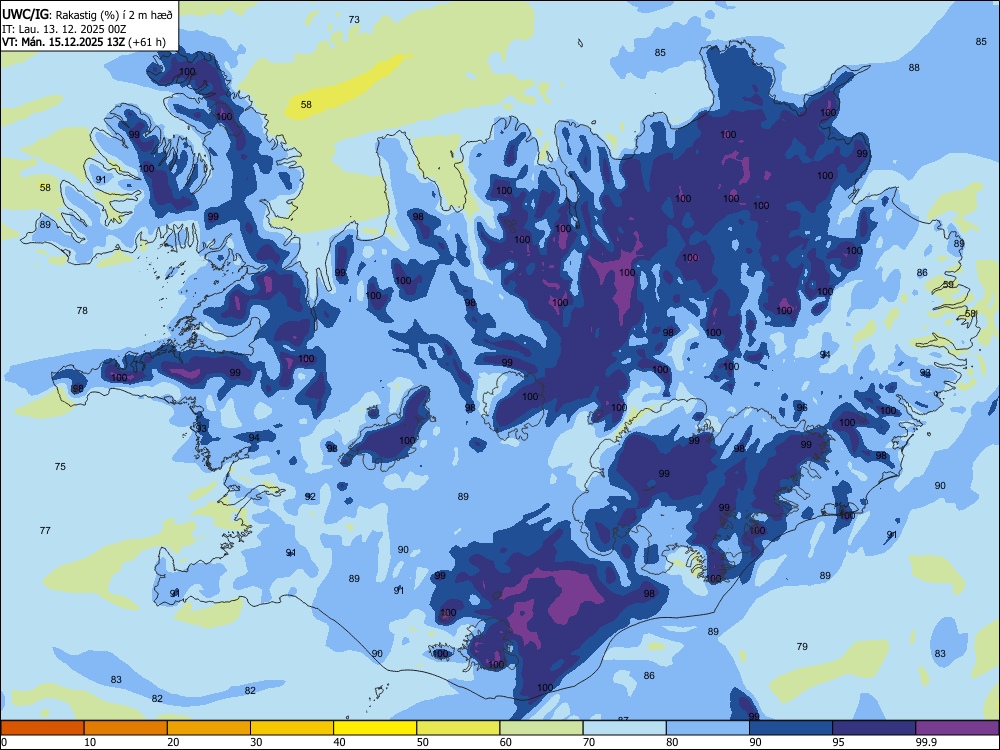The width and height of the screenshot is (1000, 750).
Task: Click the pale blue 70–80 legend swatch
Action: (x=625, y=728)
